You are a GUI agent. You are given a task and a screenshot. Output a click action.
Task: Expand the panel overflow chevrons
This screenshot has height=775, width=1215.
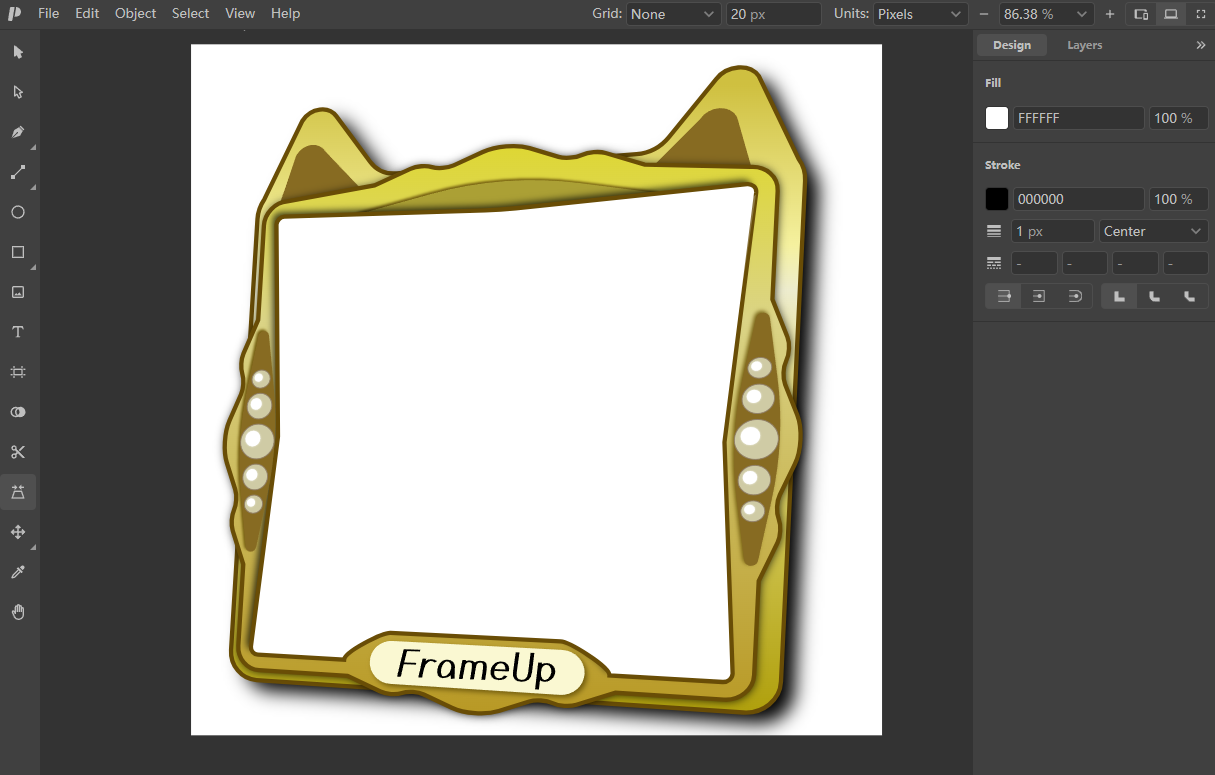(x=1201, y=45)
